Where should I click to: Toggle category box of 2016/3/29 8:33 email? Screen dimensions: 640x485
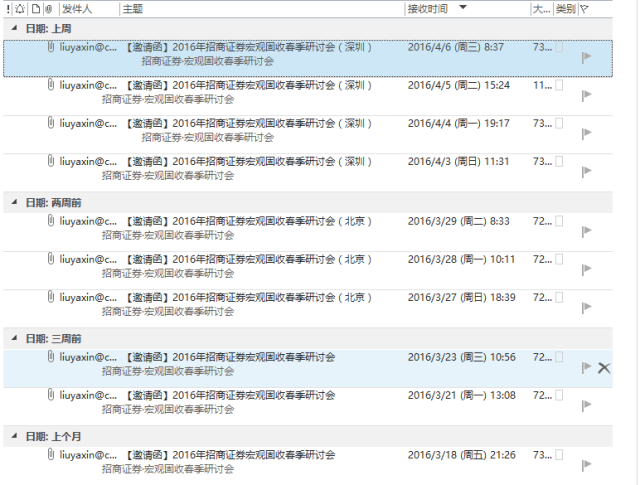coord(560,221)
